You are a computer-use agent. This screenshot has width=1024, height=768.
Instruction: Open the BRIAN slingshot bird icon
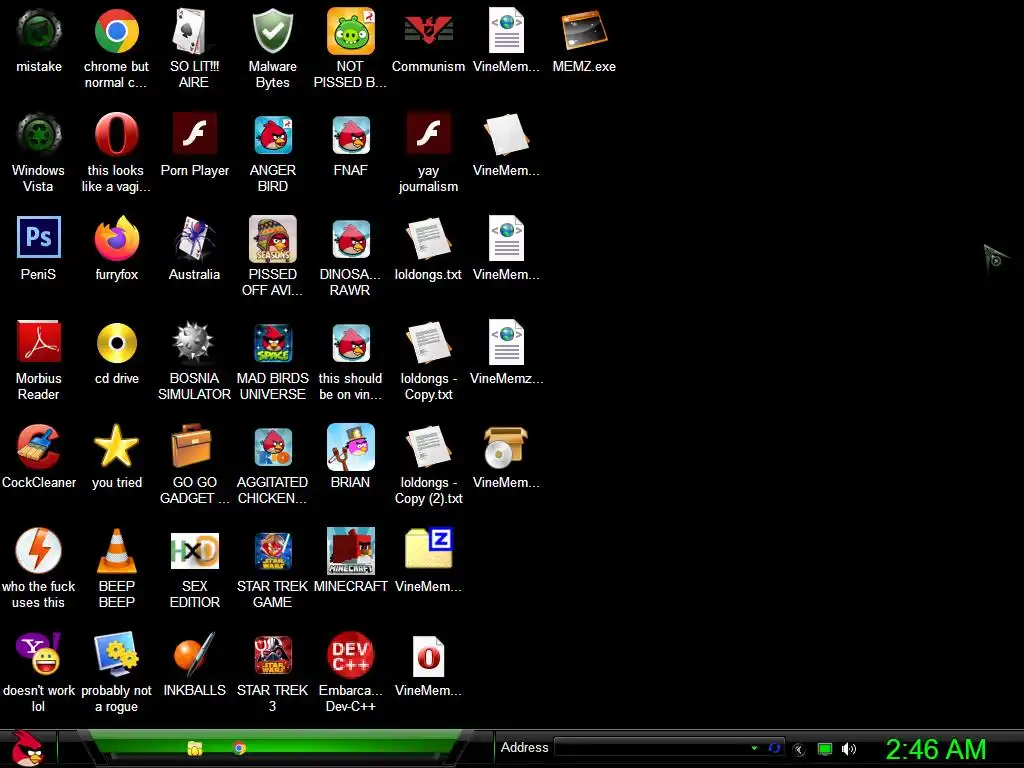pos(351,447)
